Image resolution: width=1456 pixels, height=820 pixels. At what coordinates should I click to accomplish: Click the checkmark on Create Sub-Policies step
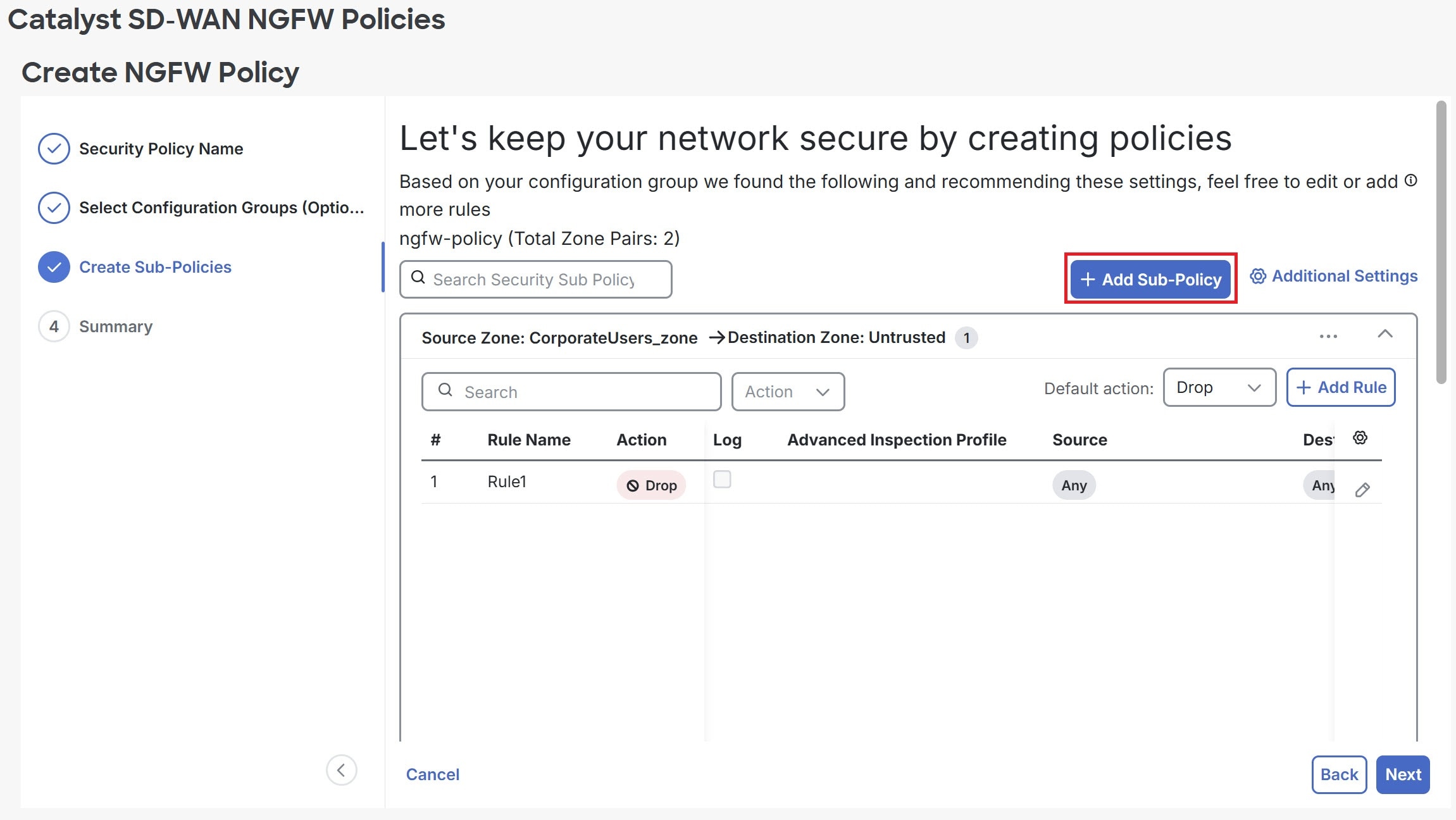54,266
